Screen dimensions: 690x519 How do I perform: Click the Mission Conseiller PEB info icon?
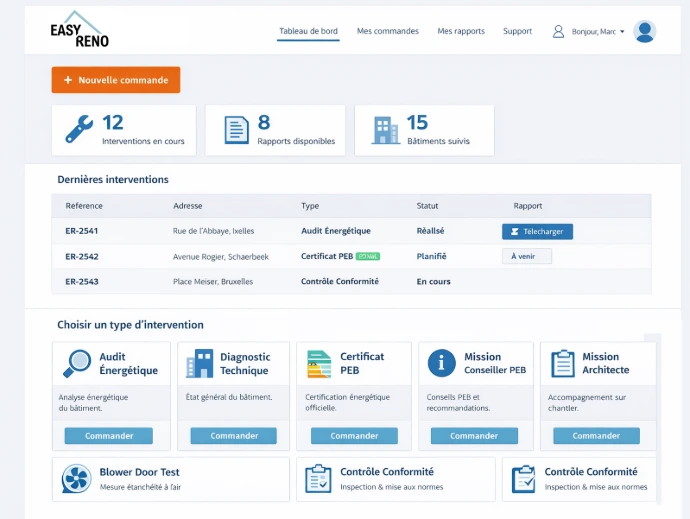click(441, 363)
